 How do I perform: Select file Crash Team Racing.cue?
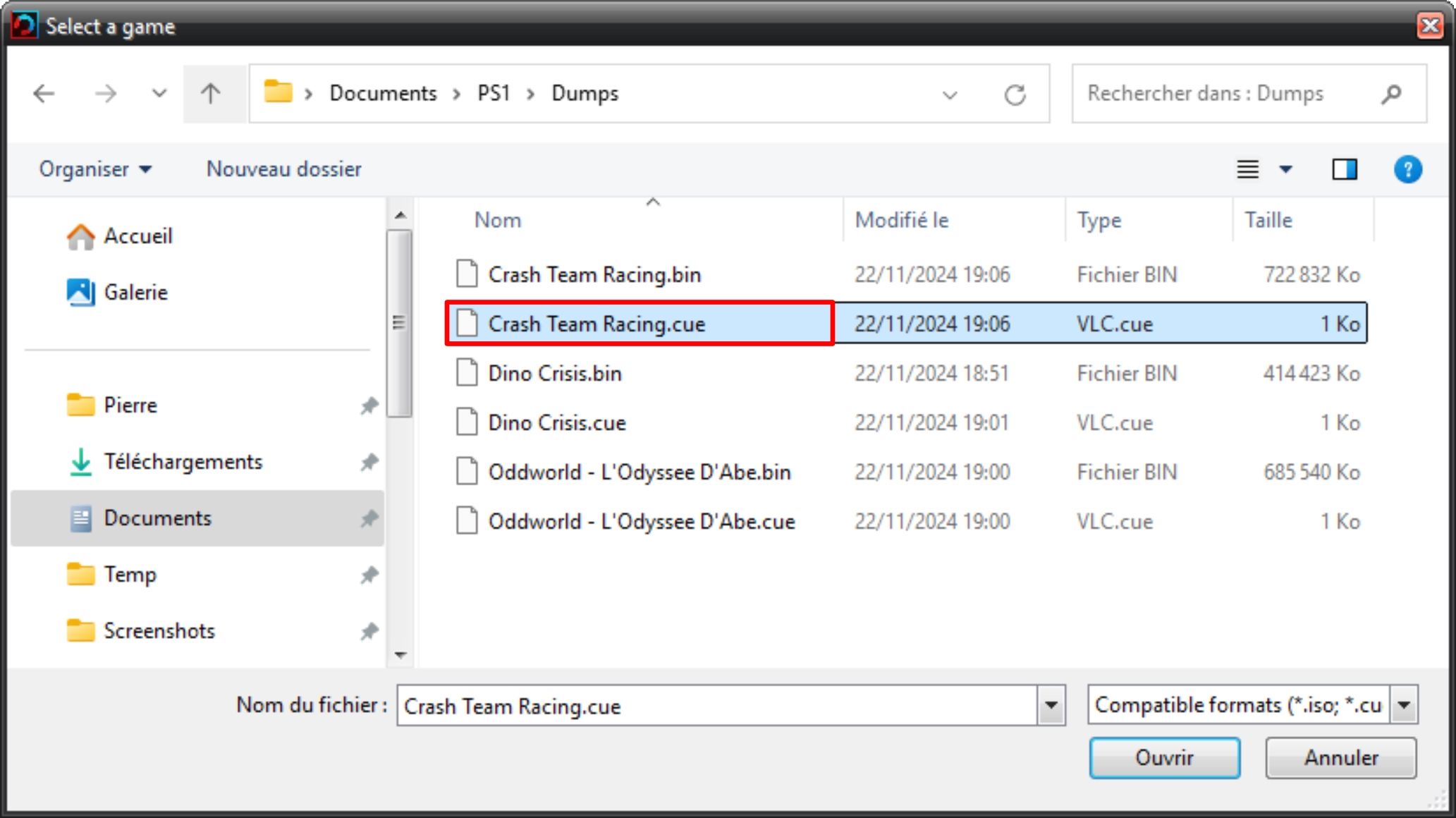point(597,324)
